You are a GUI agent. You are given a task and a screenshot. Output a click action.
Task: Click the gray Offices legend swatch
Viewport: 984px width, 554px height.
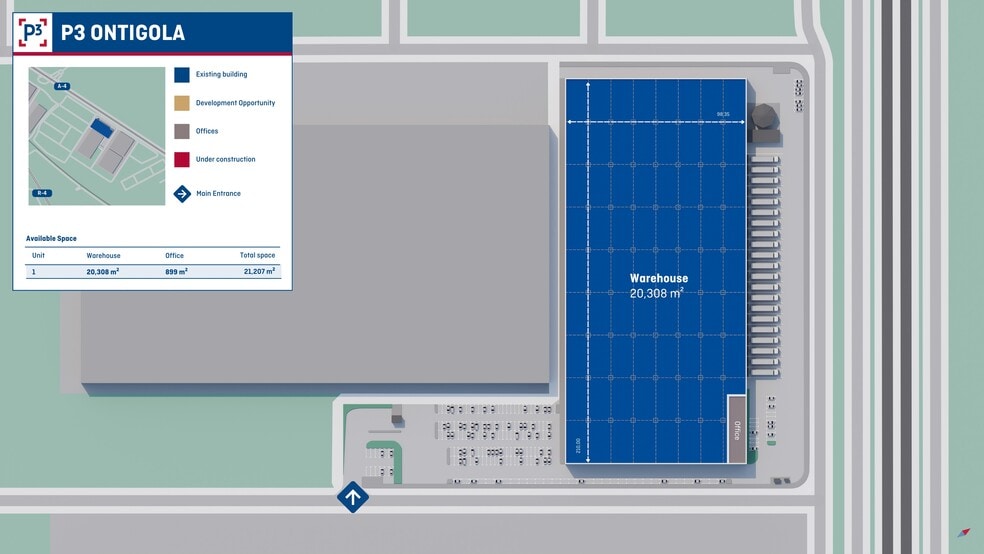tap(182, 131)
